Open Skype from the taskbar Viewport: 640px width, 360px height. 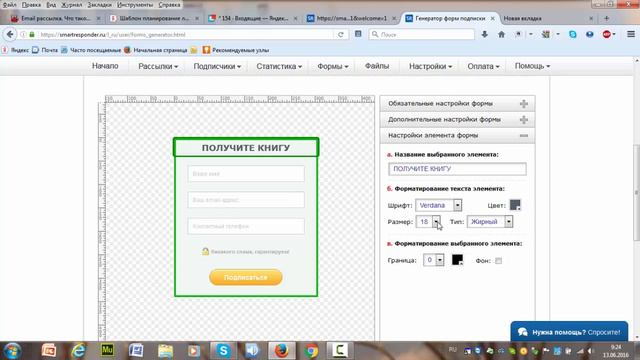(223, 351)
